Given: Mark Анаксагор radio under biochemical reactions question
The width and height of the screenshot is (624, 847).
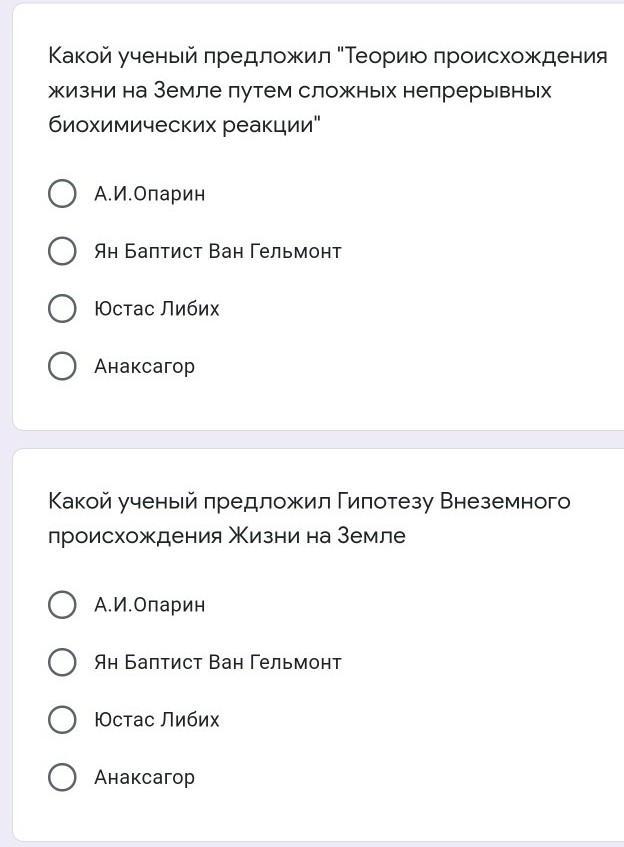Looking at the screenshot, I should point(62,366).
